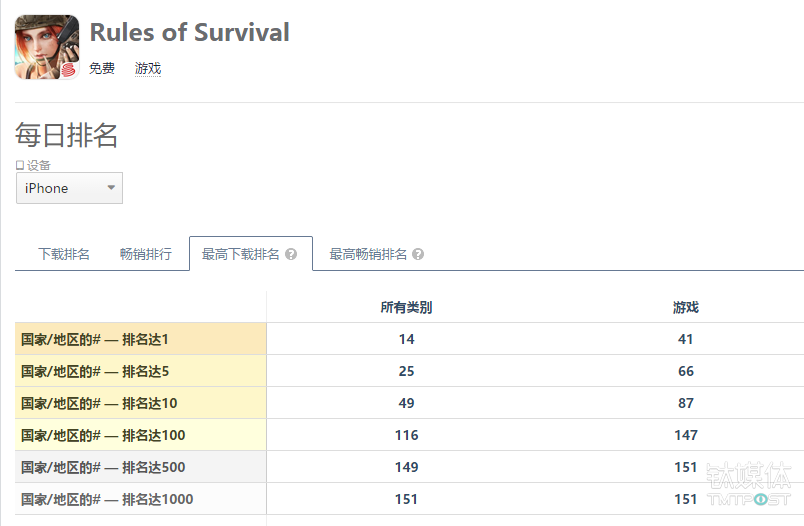
Task: Click 151 in 游戏 column, 排名达1000 row
Action: (x=686, y=499)
